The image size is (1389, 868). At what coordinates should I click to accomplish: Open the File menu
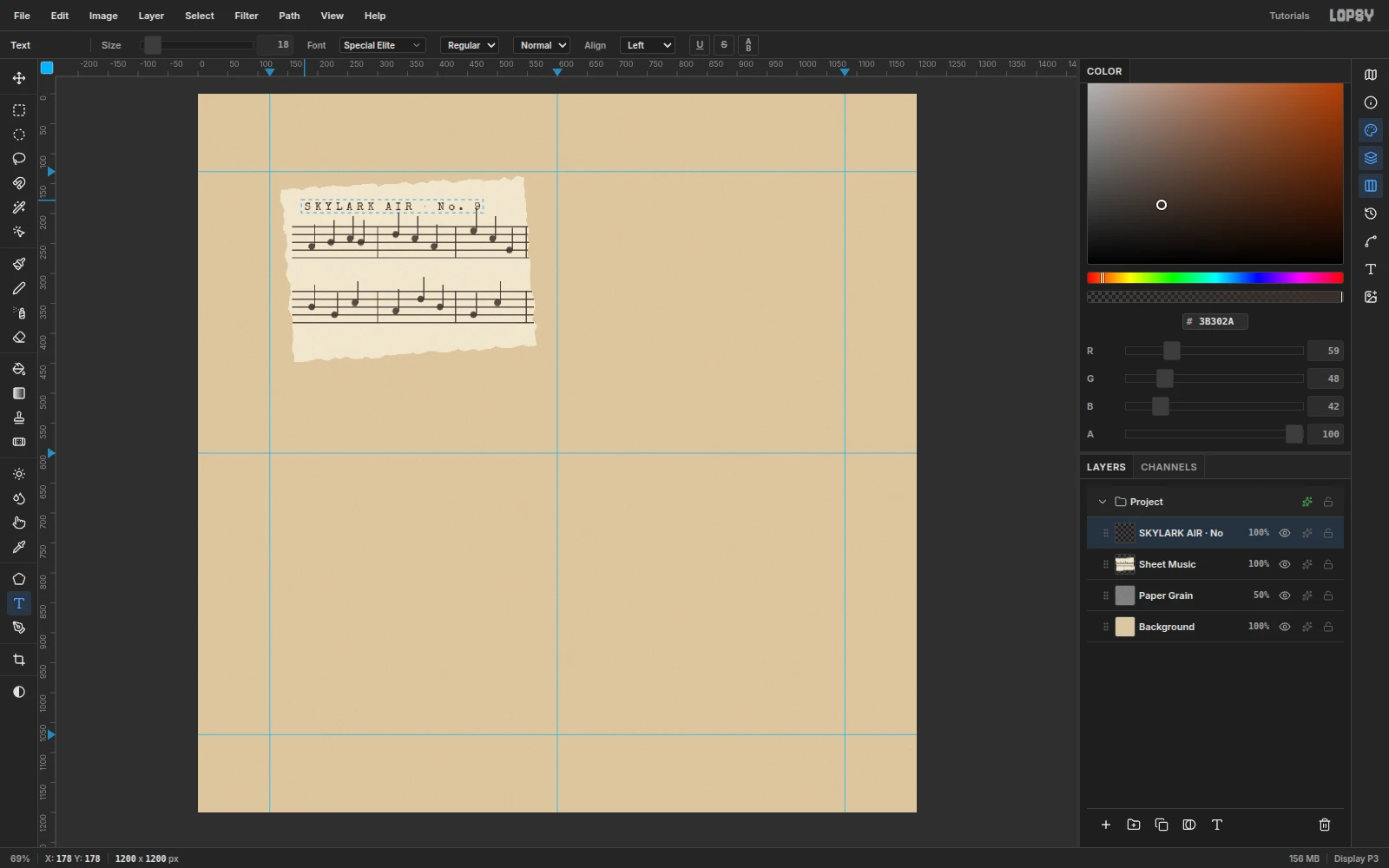click(x=23, y=16)
